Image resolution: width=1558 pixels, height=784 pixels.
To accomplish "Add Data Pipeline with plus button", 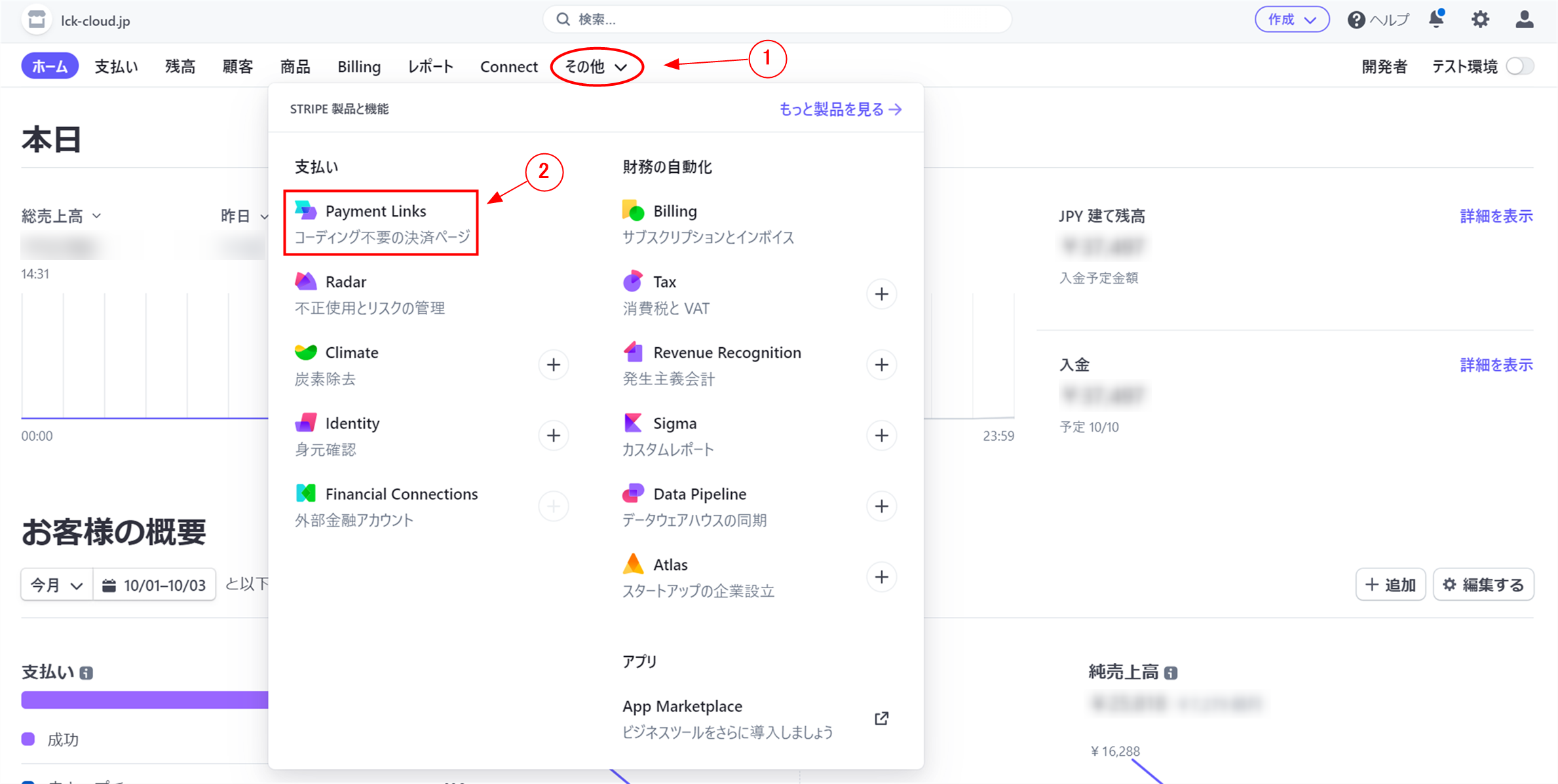I will [x=882, y=506].
